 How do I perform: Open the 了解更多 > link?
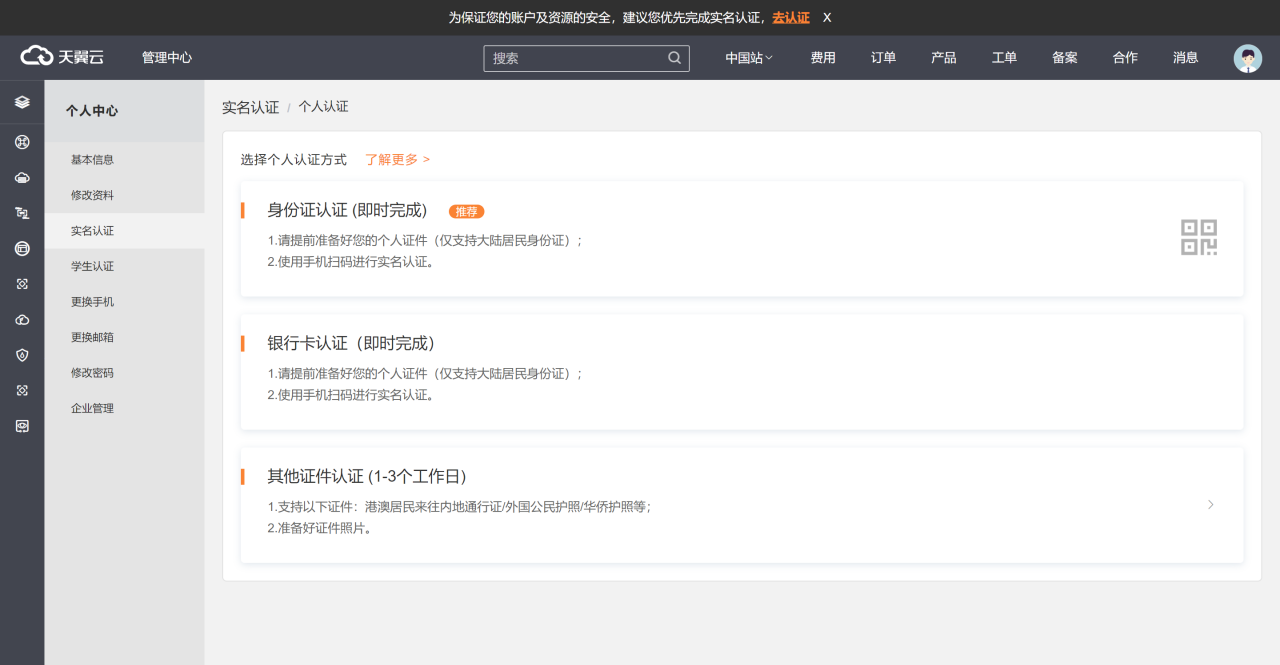[398, 159]
